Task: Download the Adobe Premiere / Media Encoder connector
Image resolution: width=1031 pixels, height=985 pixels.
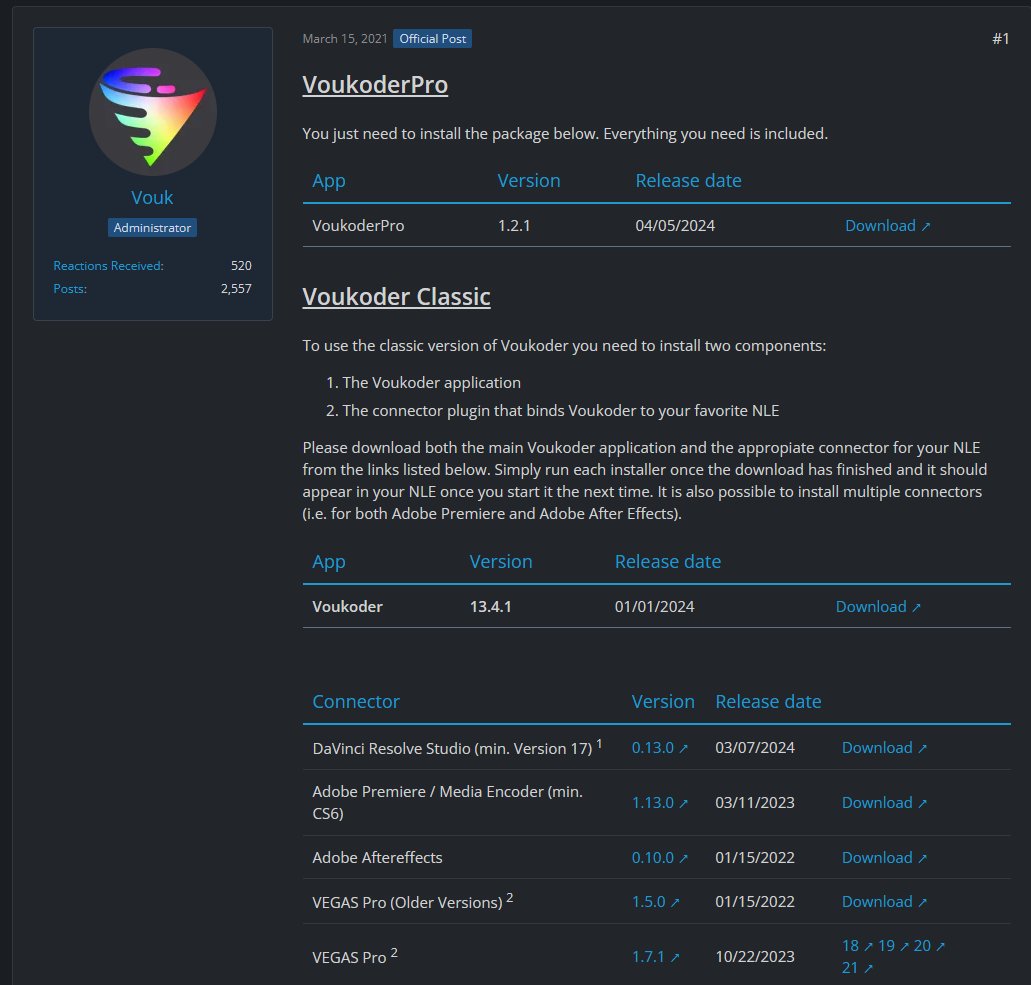Action: point(884,802)
